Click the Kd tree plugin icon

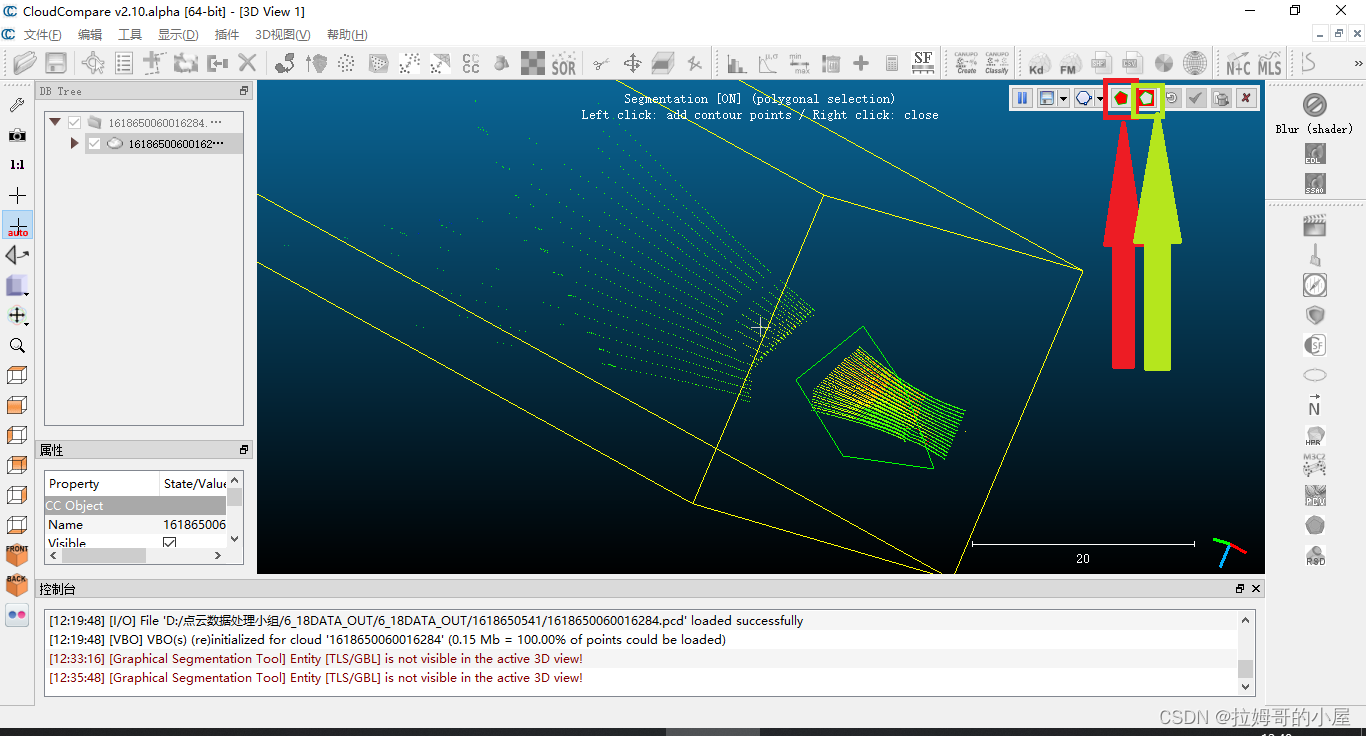[1038, 63]
